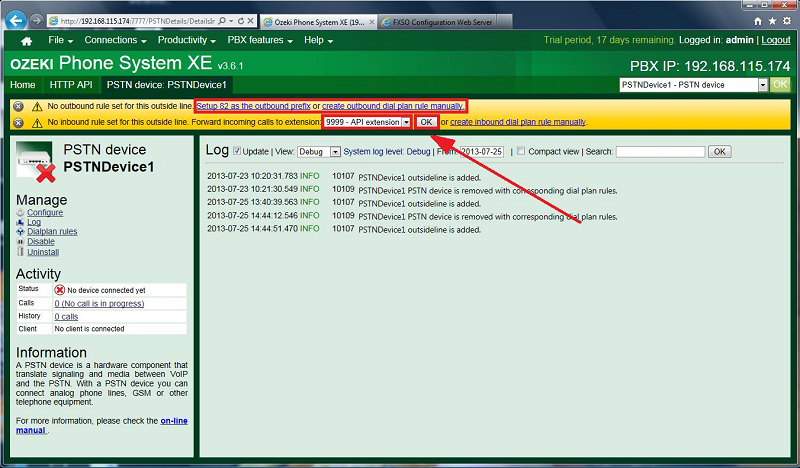This screenshot has width=800, height=468.
Task: Dismiss the outbound rule warning with its X icon
Action: (18, 106)
